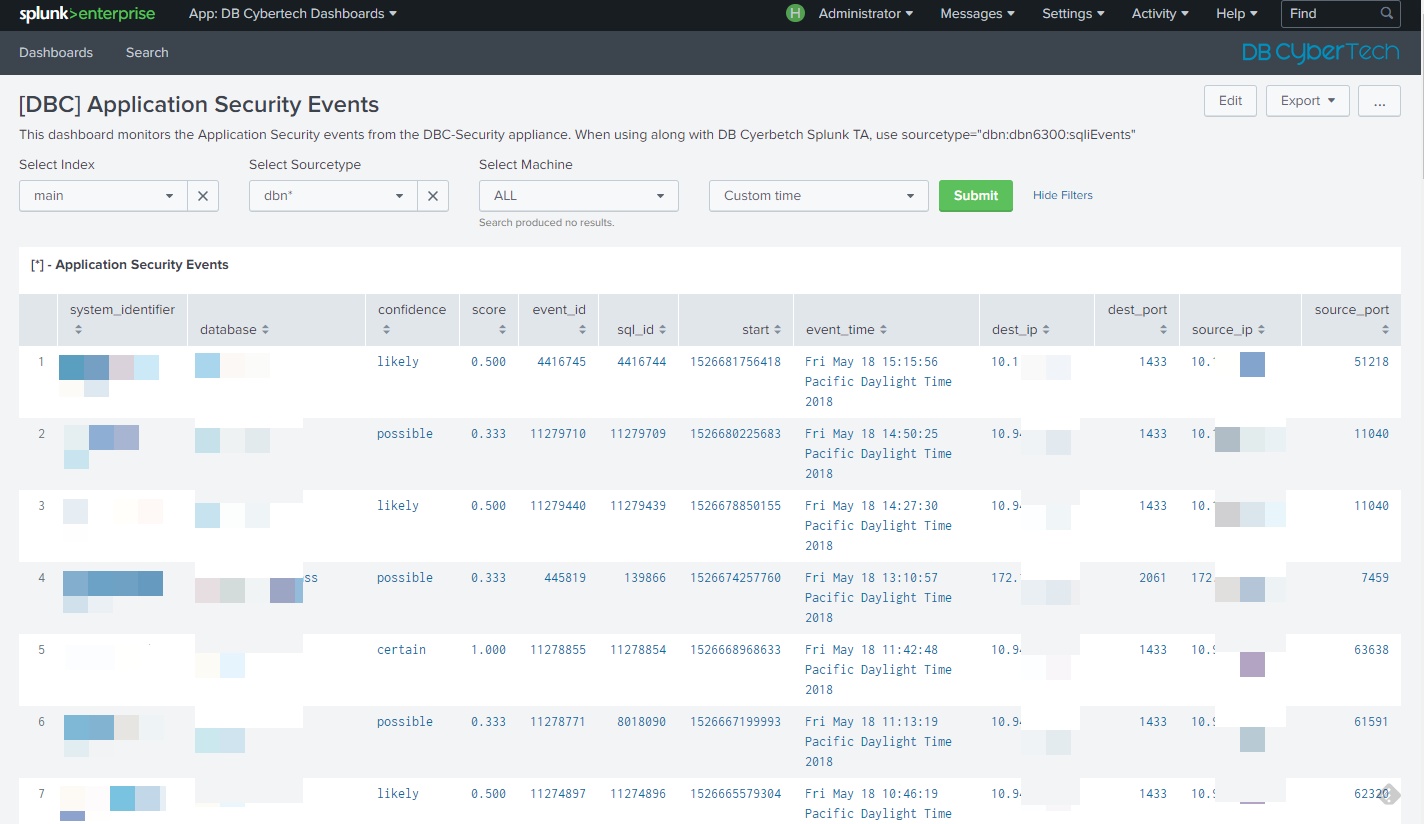Click the Application Security Events panel title
This screenshot has height=824, width=1424.
pyautogui.click(x=130, y=265)
